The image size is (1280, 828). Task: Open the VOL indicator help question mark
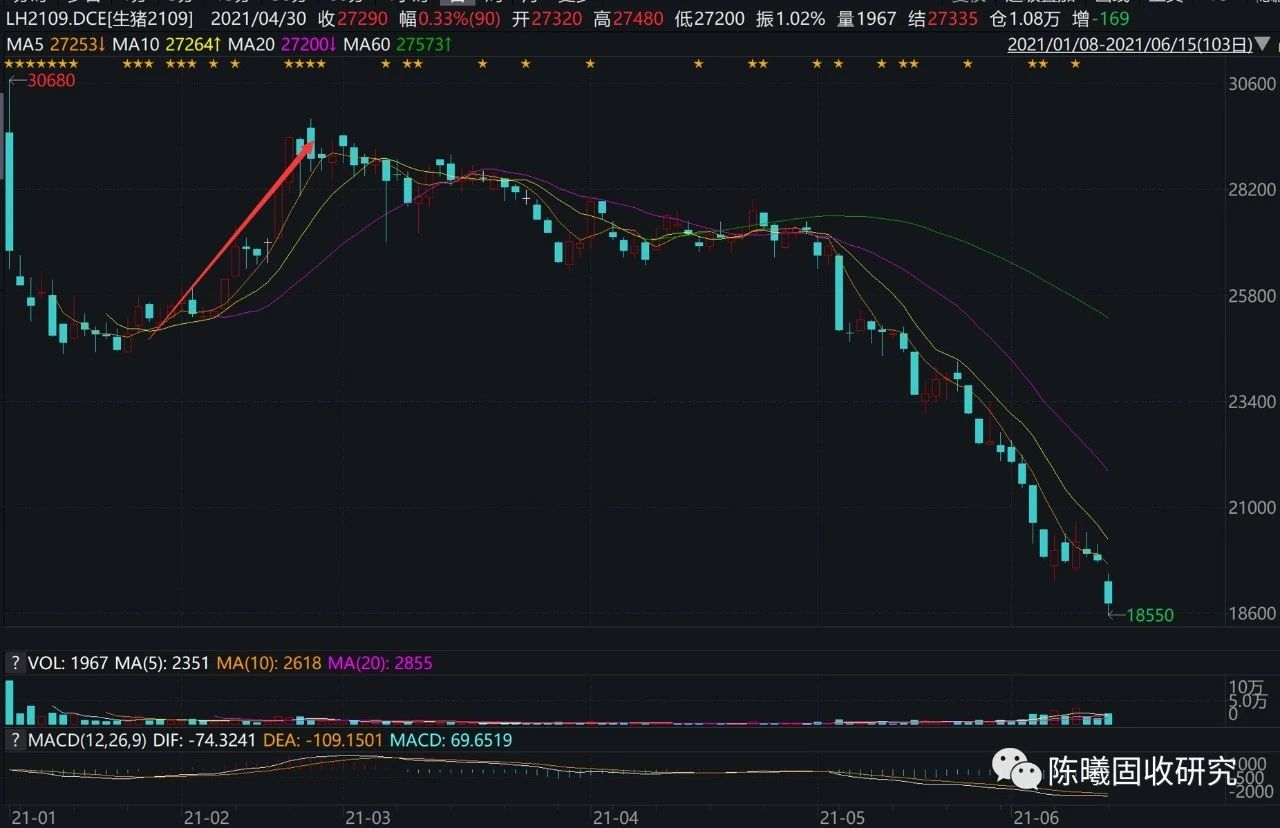[16, 663]
